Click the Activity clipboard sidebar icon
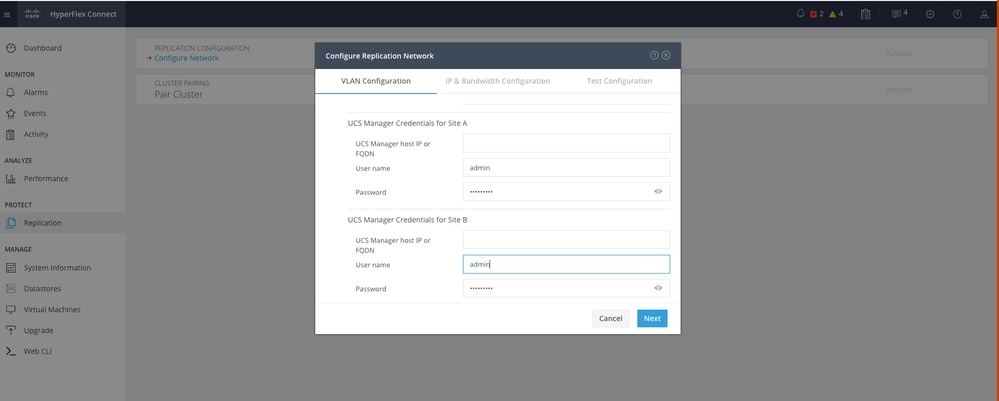This screenshot has width=999, height=401. (x=10, y=135)
